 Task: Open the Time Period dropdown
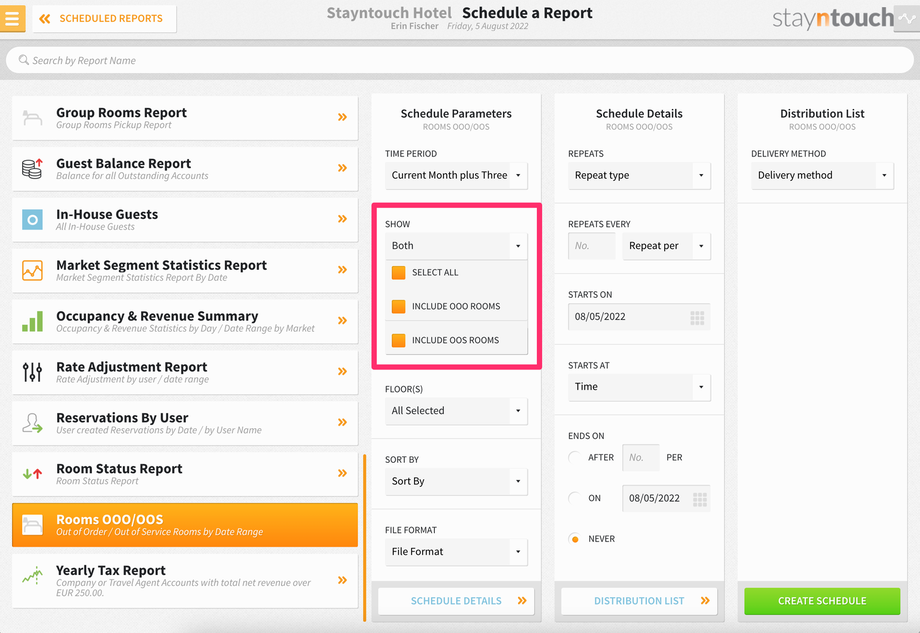point(456,175)
